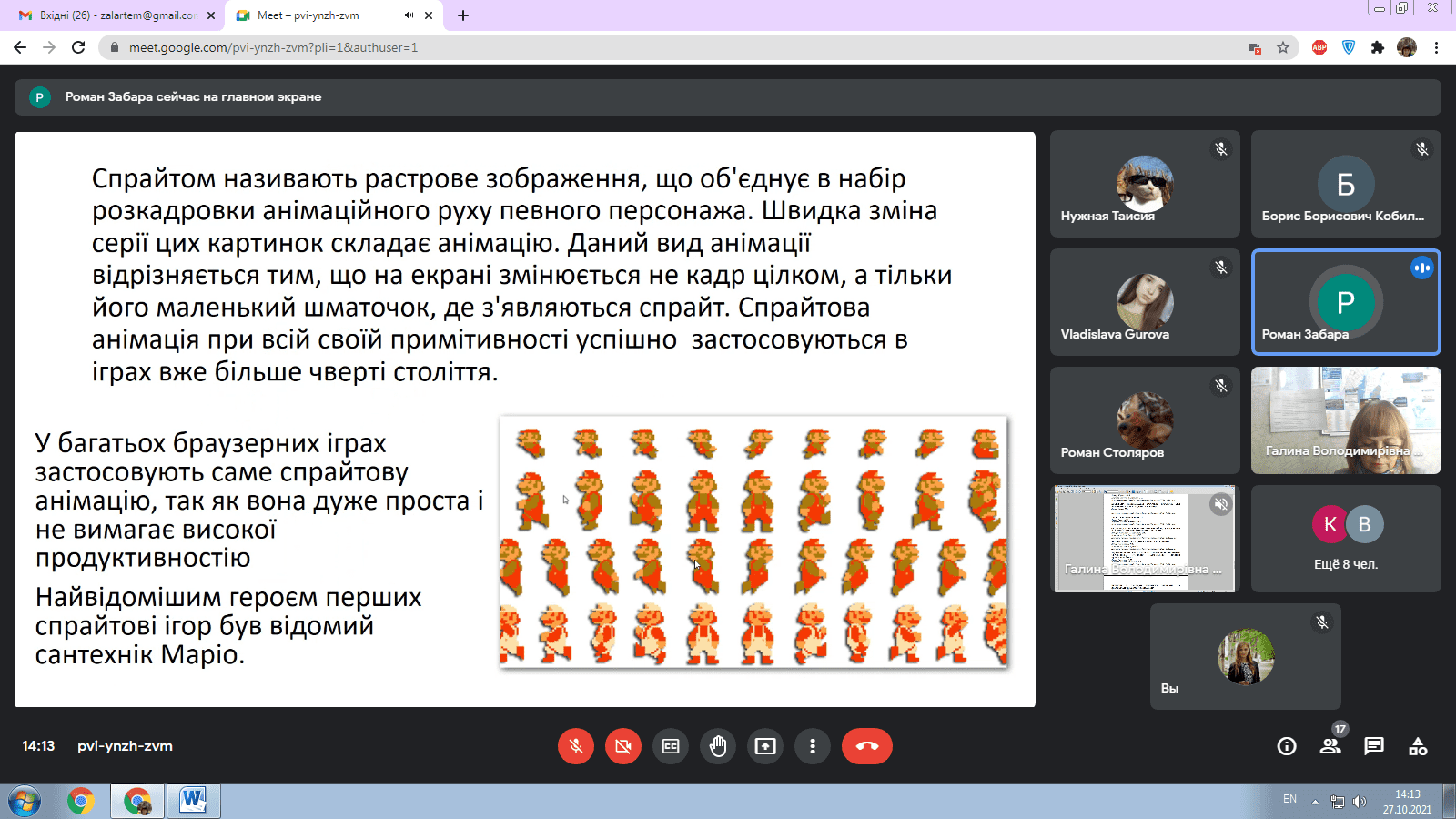Open the volume tray icon
Image resolution: width=1456 pixels, height=819 pixels.
[1360, 802]
